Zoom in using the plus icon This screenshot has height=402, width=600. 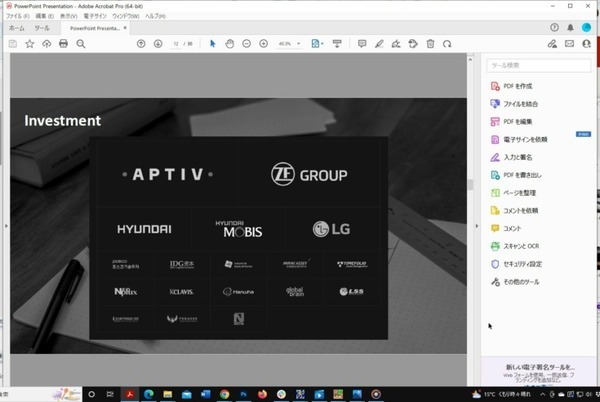263,44
